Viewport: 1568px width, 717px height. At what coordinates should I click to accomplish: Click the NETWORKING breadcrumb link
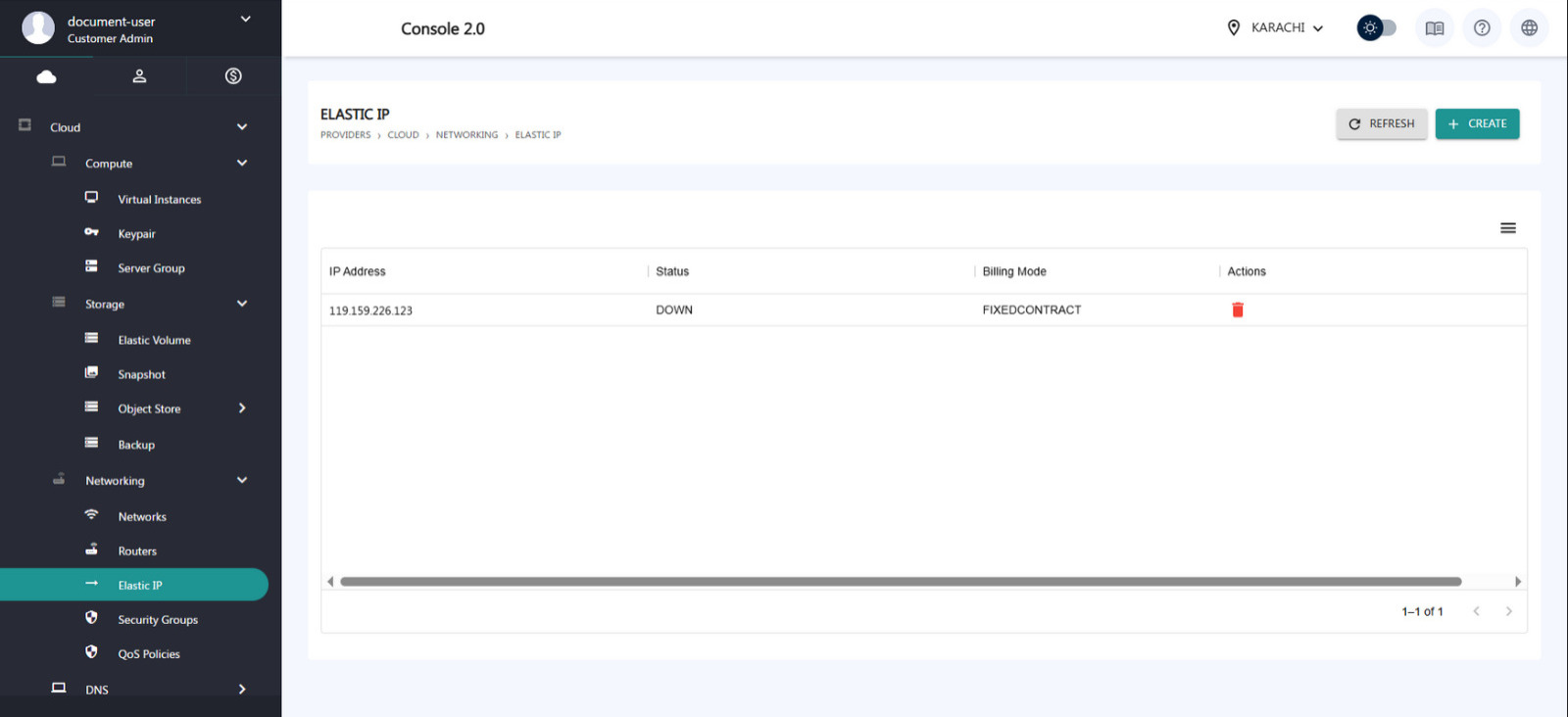click(x=466, y=135)
